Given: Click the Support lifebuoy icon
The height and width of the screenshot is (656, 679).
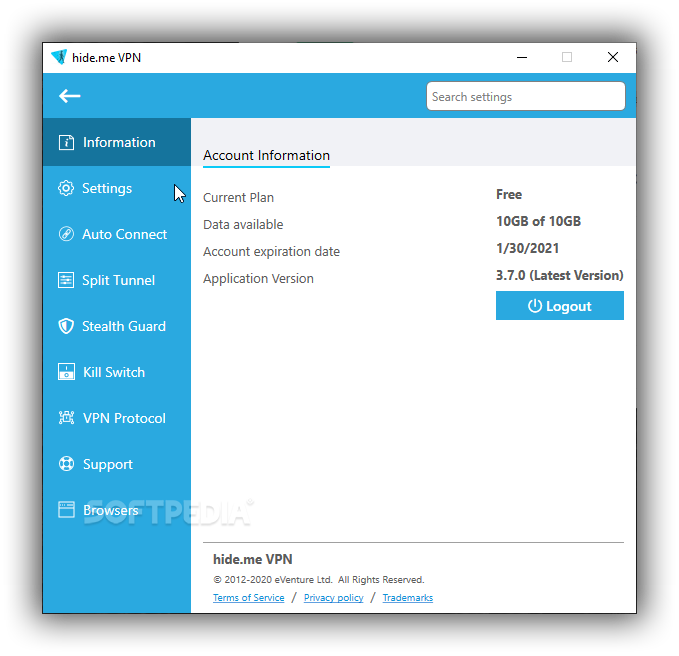Looking at the screenshot, I should click(66, 464).
